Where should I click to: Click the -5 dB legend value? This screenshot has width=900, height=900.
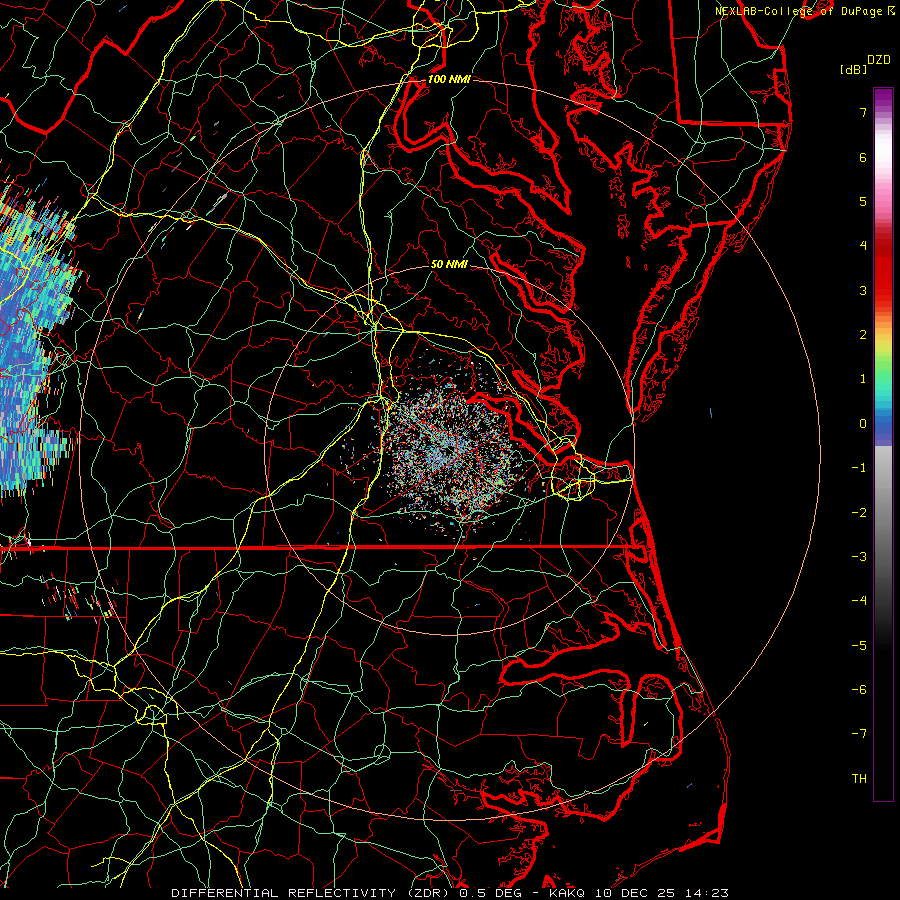(x=859, y=646)
